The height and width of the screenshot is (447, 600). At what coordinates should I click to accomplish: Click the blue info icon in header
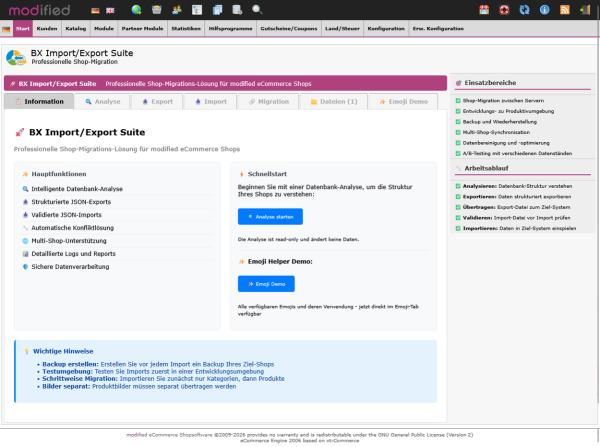click(543, 10)
